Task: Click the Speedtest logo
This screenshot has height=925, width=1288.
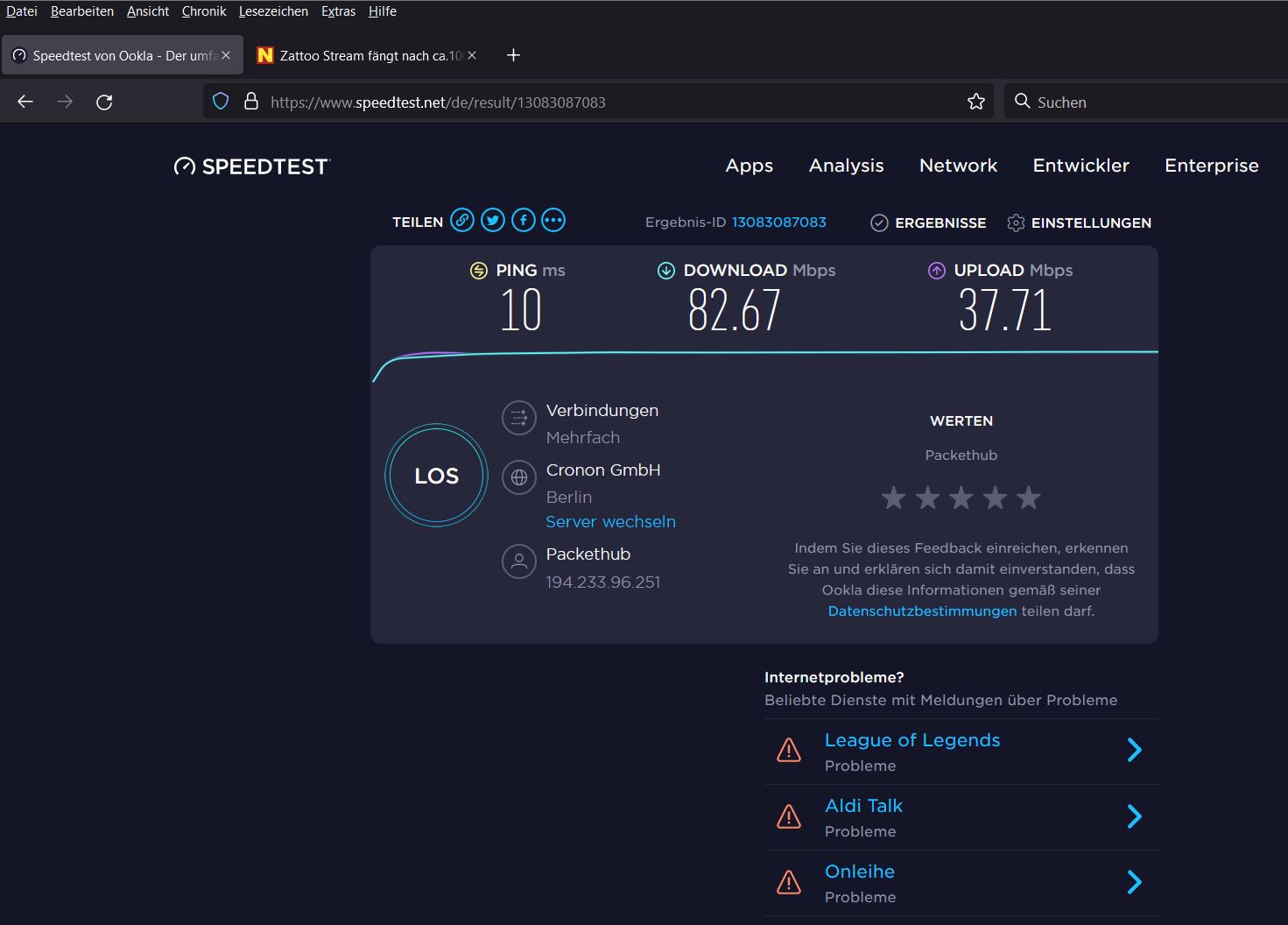Action: pos(252,166)
